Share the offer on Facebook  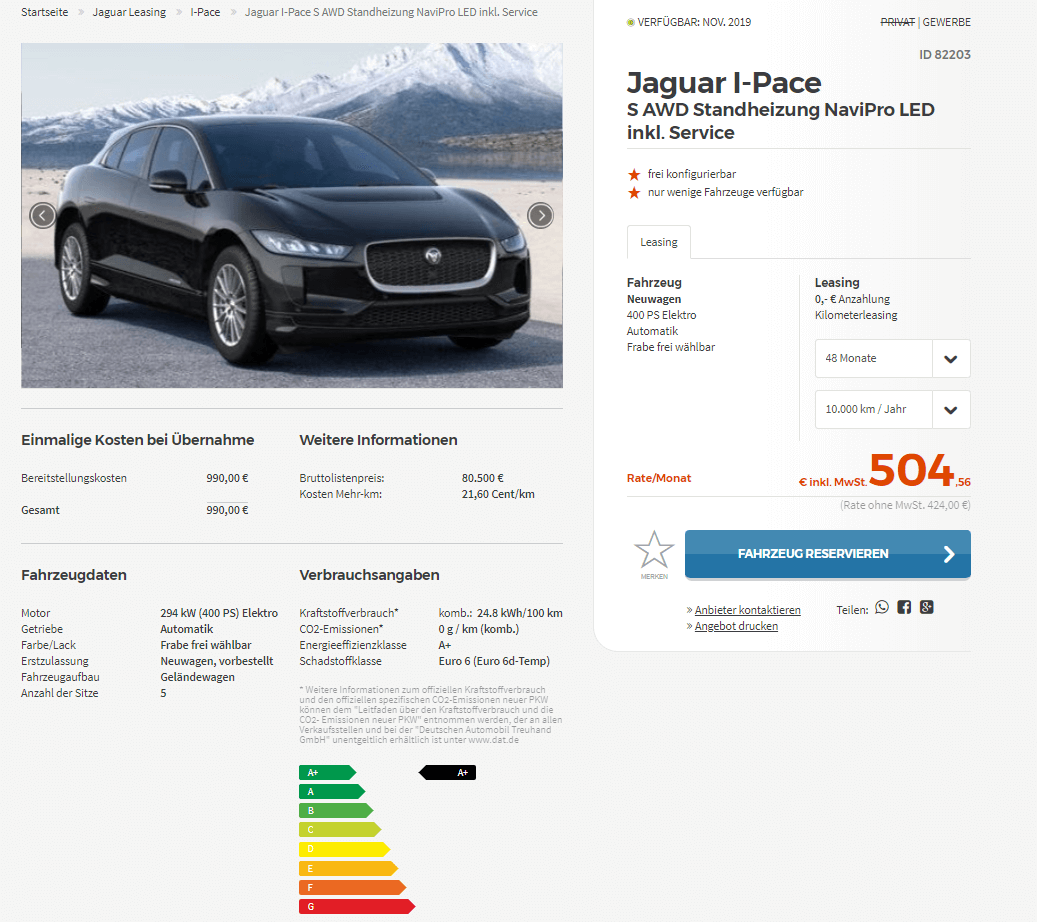point(904,607)
